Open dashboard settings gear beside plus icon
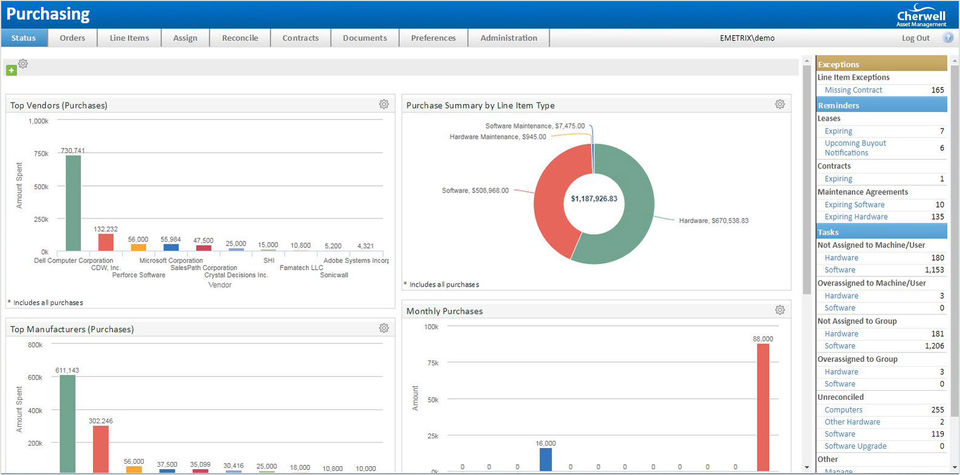 [x=23, y=64]
